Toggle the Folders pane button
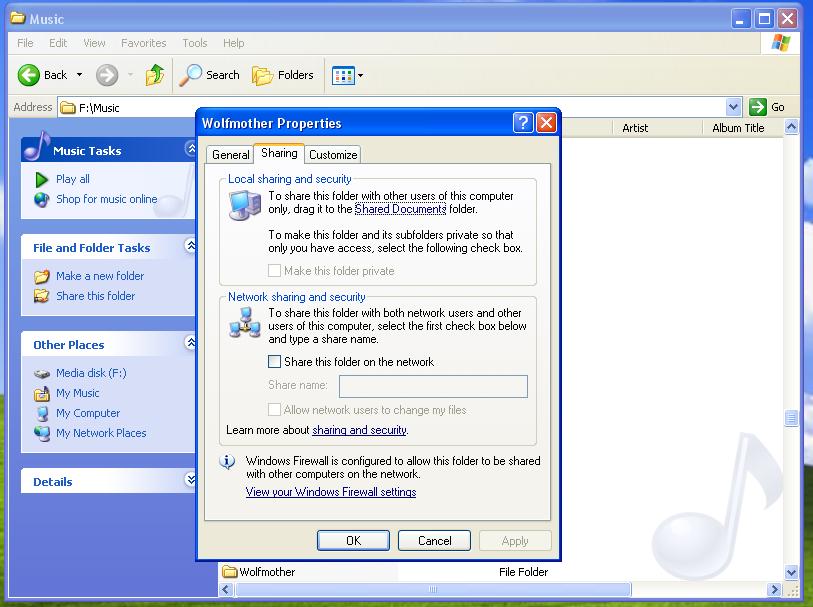 (x=283, y=75)
